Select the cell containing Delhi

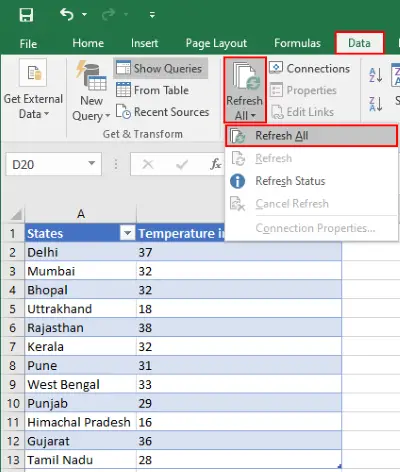click(x=80, y=252)
